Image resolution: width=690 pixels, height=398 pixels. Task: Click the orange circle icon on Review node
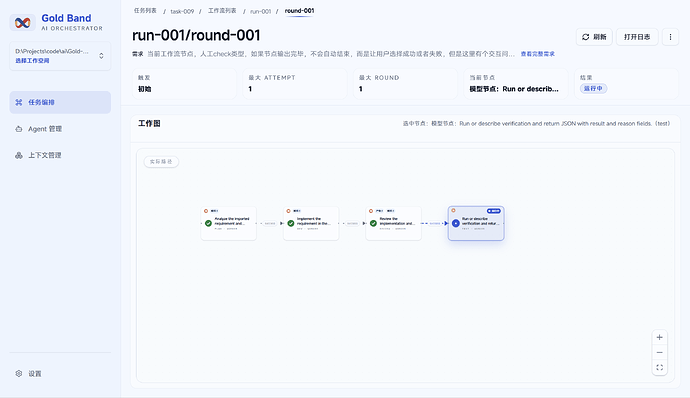pyautogui.click(x=371, y=211)
